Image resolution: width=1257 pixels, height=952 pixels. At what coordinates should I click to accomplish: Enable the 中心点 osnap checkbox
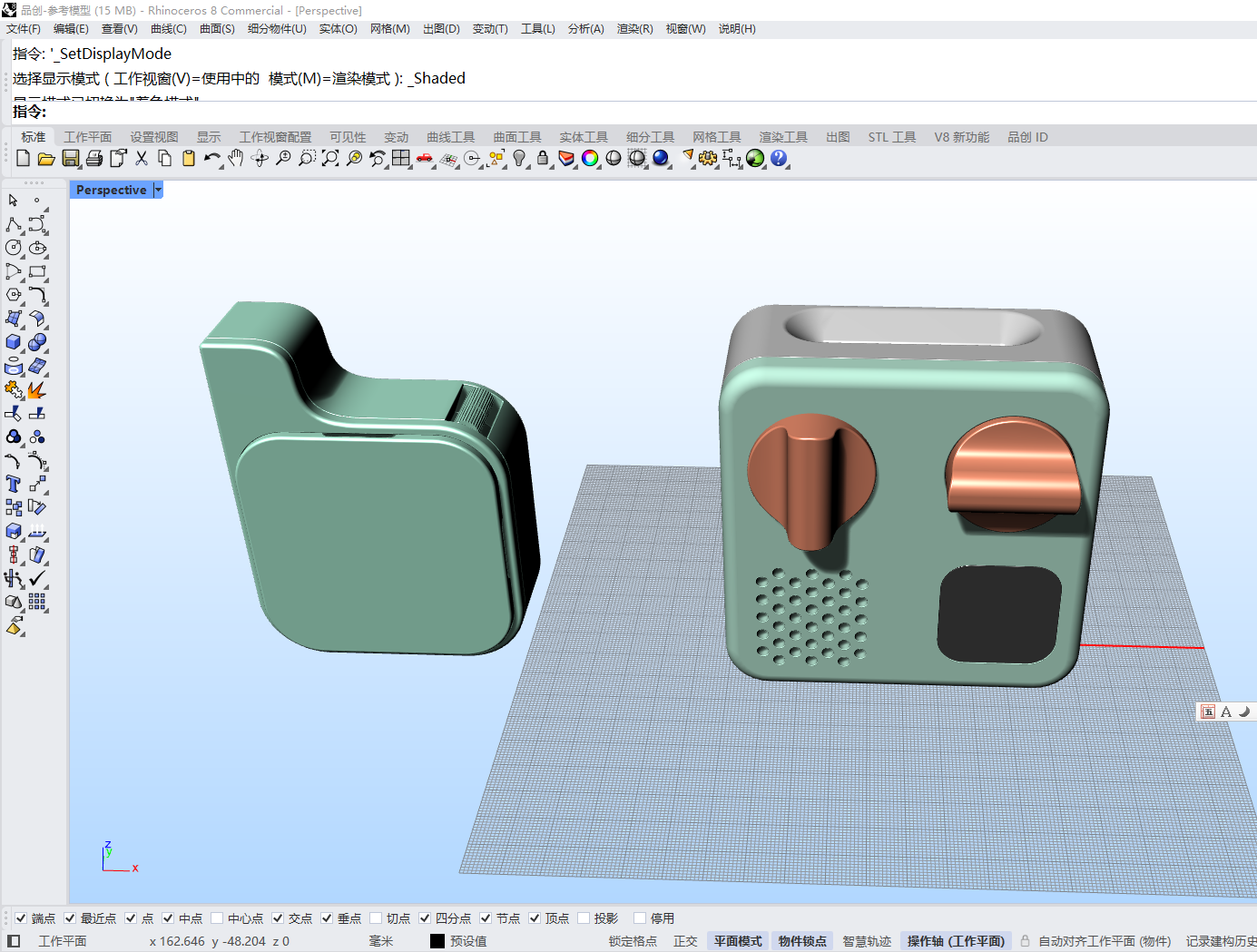[x=217, y=918]
